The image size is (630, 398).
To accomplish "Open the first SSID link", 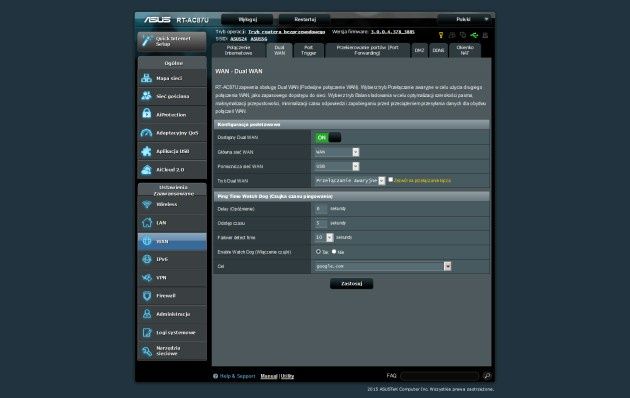I will tap(238, 39).
